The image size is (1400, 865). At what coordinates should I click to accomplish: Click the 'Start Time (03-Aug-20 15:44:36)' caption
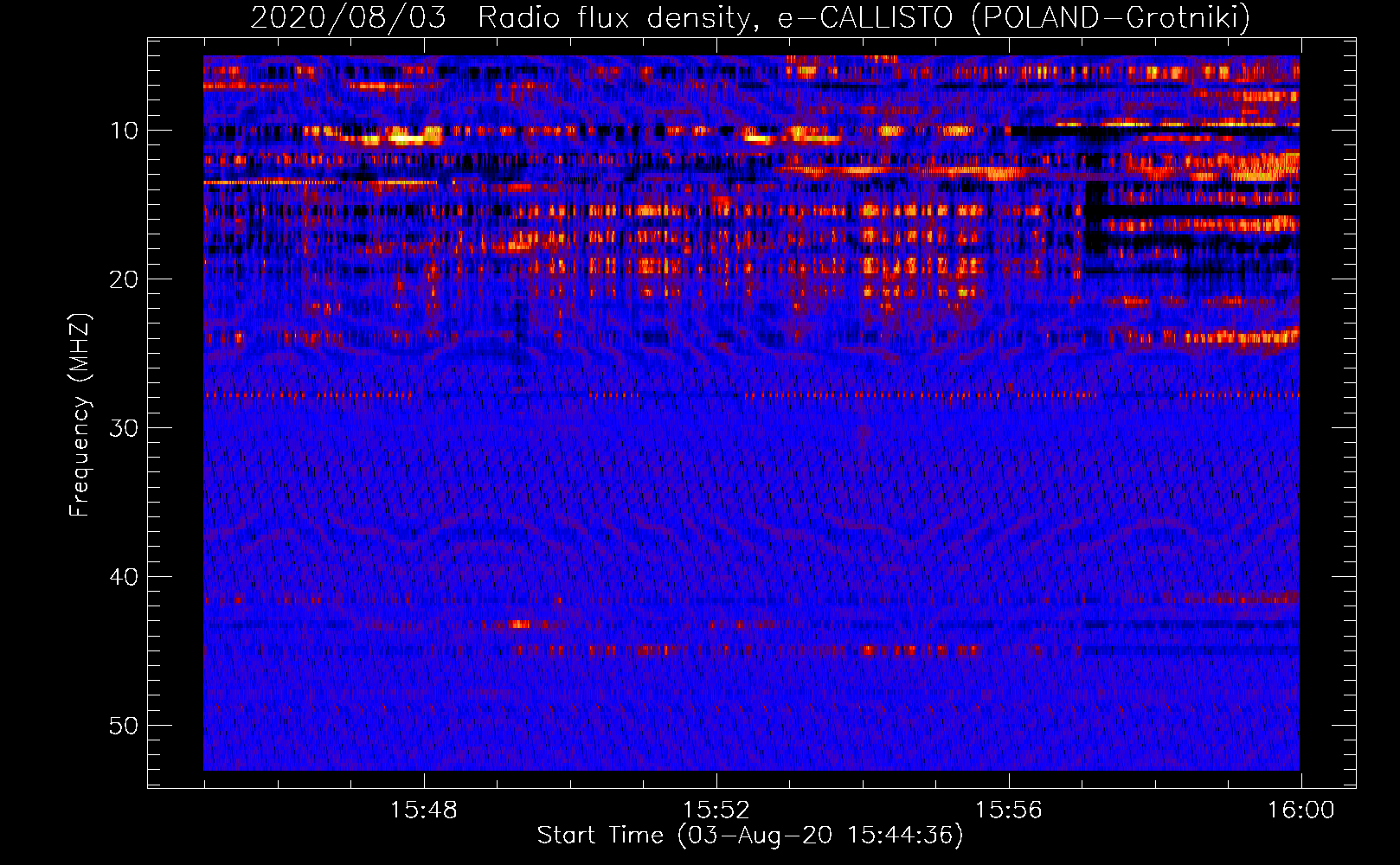point(750,836)
